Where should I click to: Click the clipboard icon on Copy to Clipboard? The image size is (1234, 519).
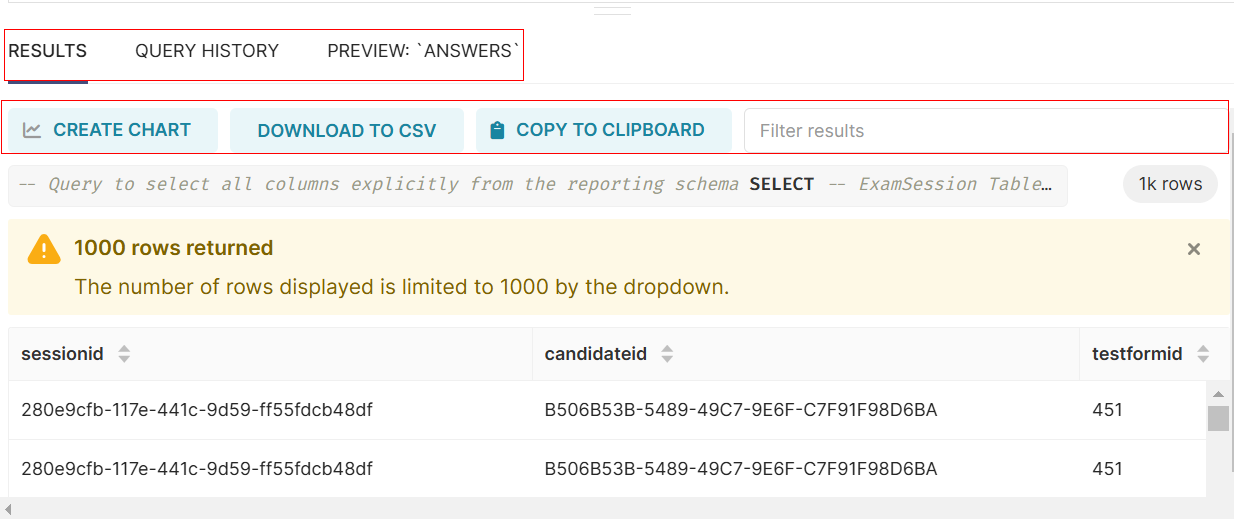tap(496, 130)
